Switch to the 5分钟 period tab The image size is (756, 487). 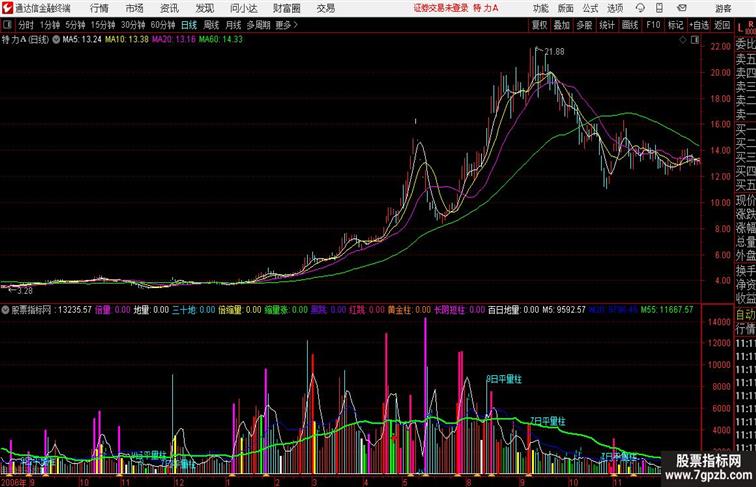[75, 25]
